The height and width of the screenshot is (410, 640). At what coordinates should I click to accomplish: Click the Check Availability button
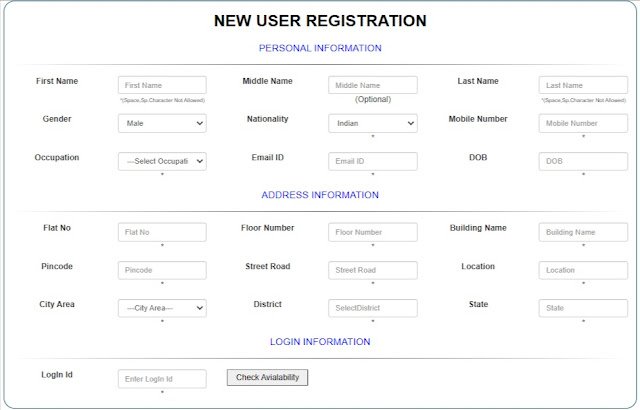(x=268, y=377)
